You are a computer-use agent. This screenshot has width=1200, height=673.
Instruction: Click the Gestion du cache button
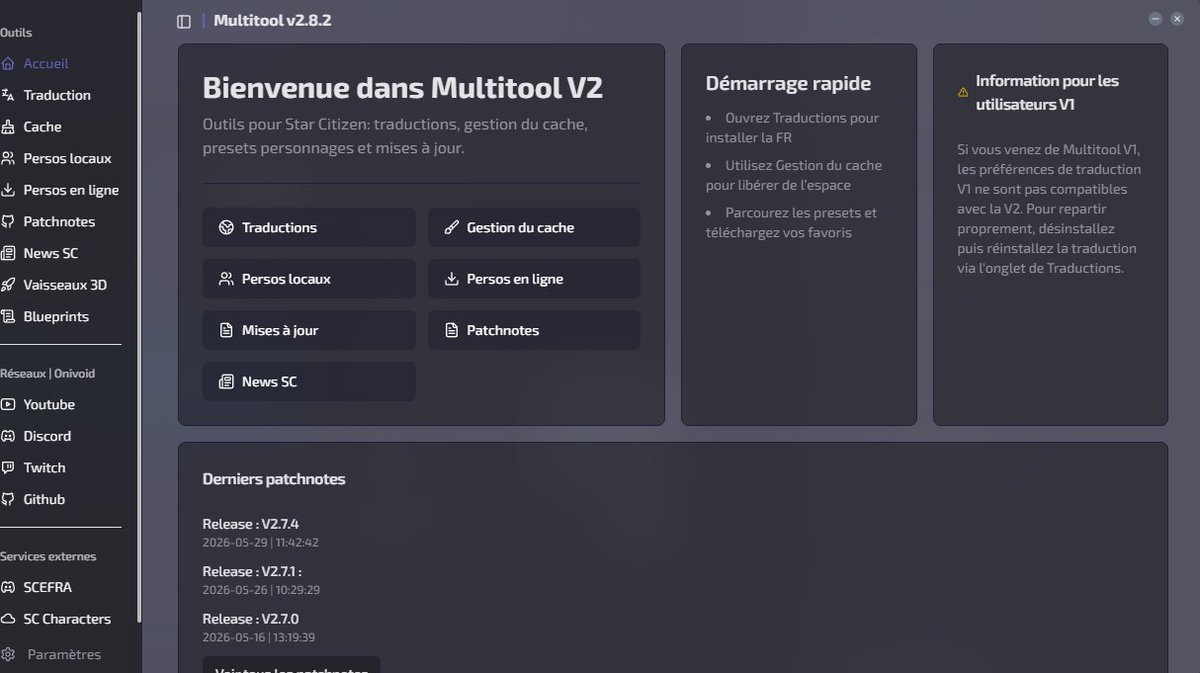click(534, 228)
